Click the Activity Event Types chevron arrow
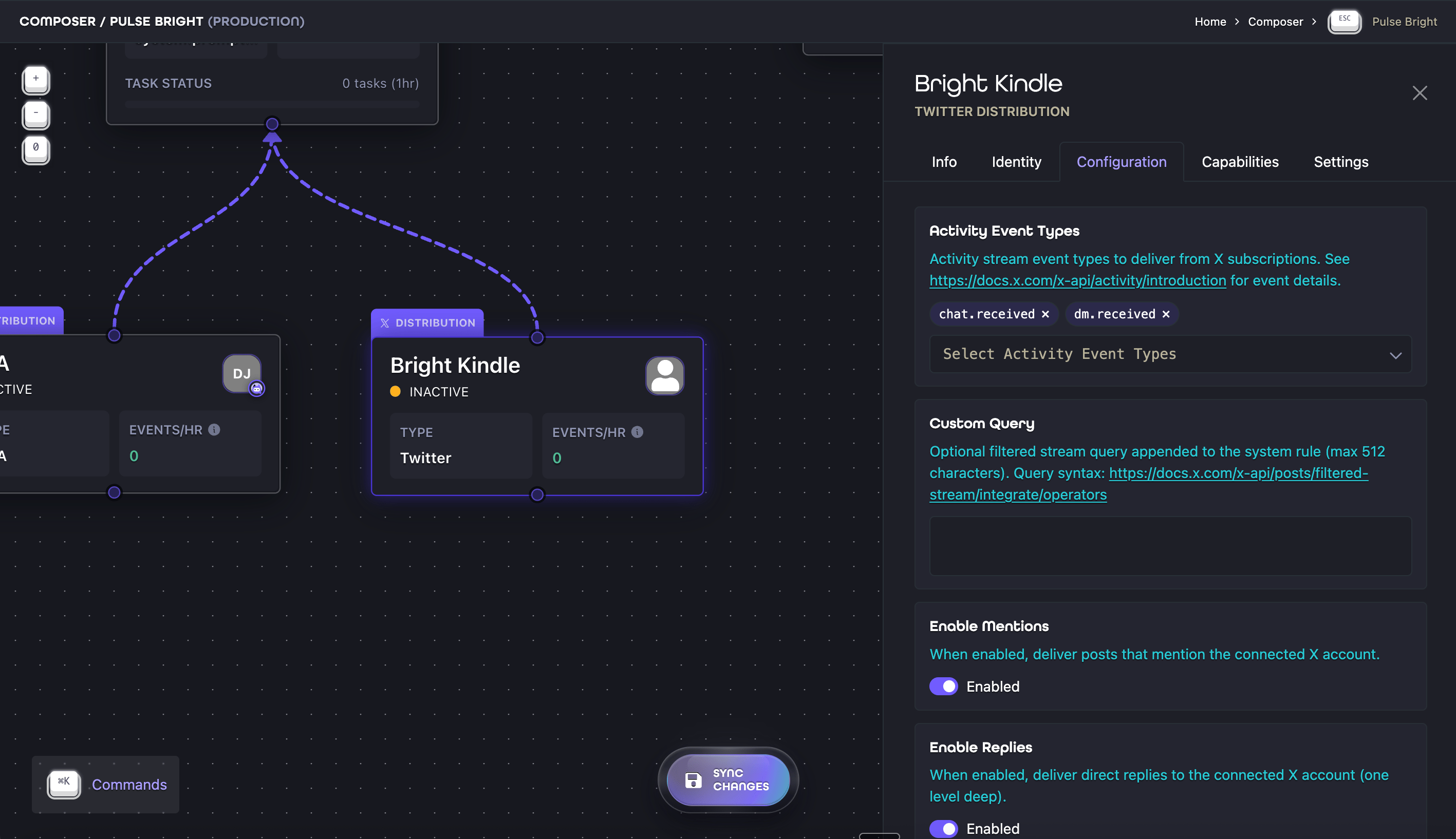Image resolution: width=1456 pixels, height=839 pixels. [x=1395, y=355]
